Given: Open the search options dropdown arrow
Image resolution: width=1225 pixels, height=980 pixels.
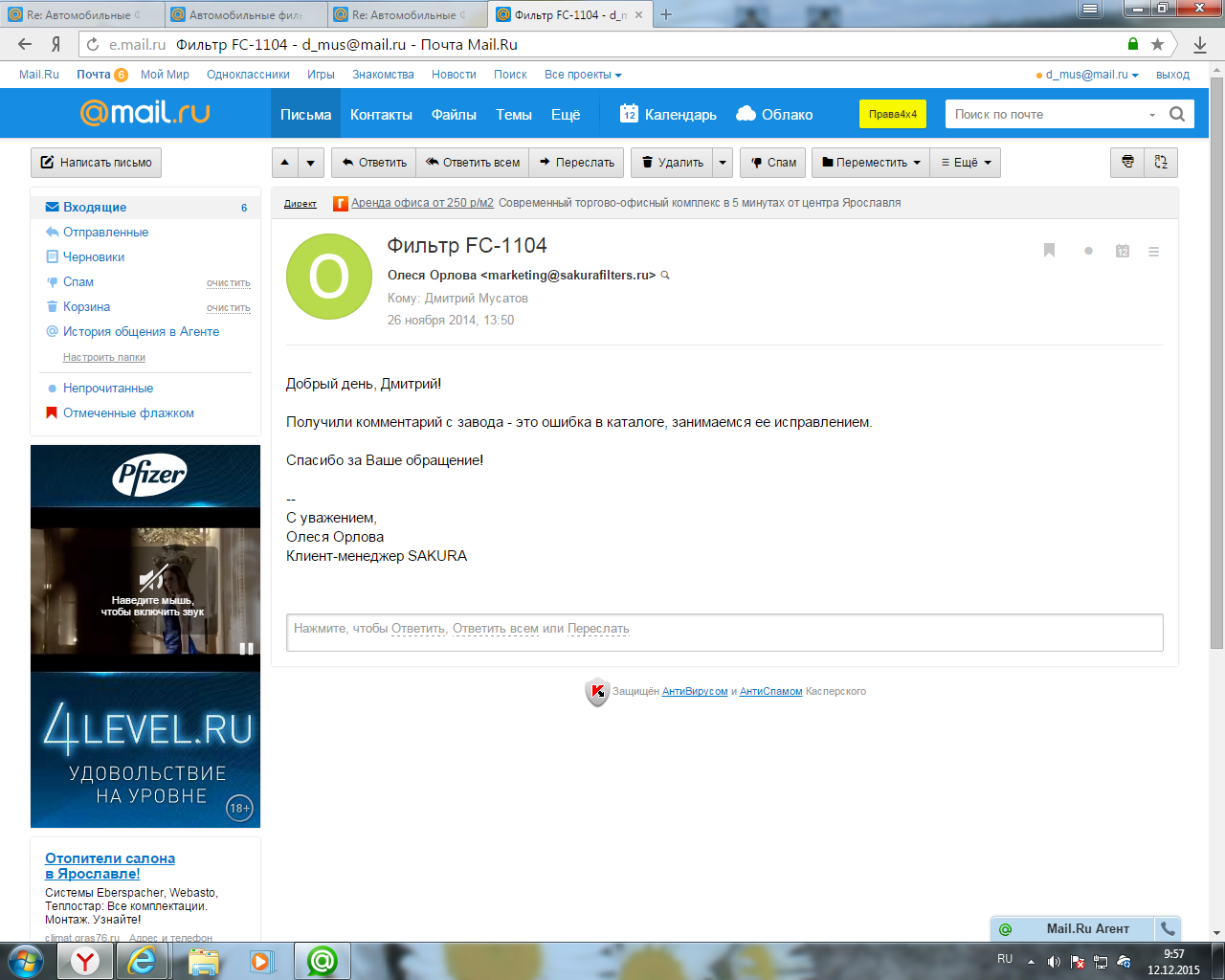Looking at the screenshot, I should click(x=1152, y=115).
